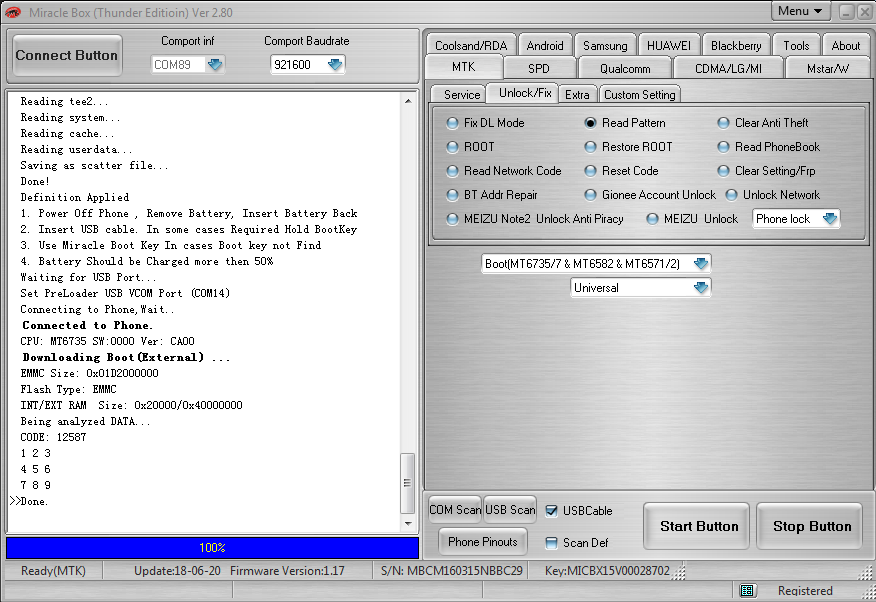
Task: Click the Connected to Phone. log line
Action: point(88,326)
